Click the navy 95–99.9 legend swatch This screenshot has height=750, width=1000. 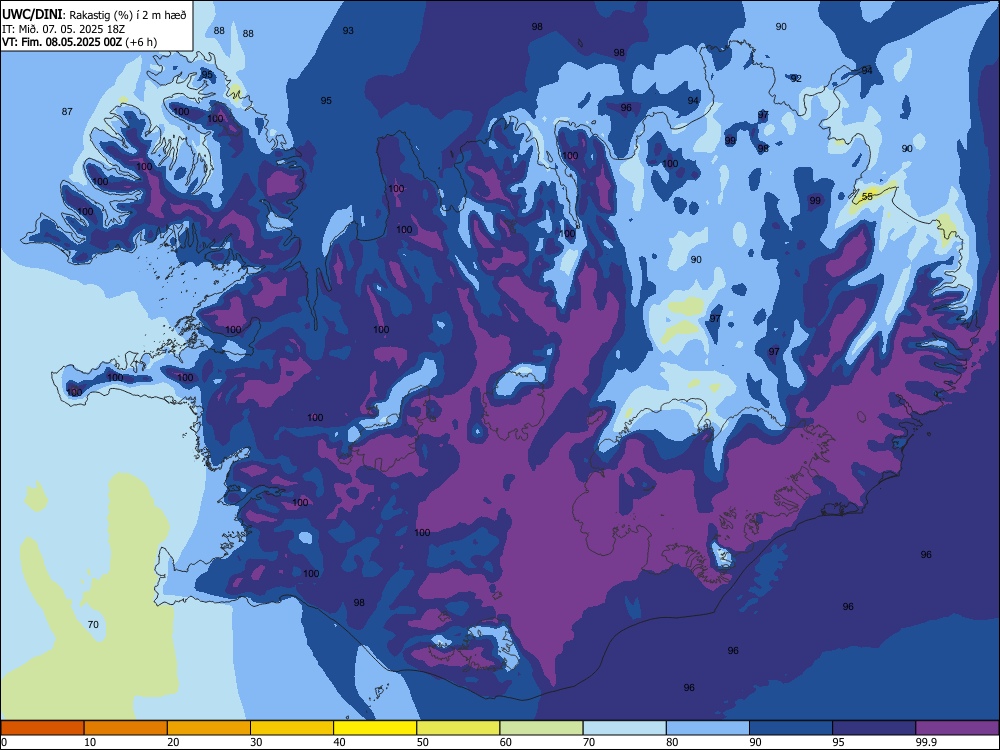[x=874, y=728]
